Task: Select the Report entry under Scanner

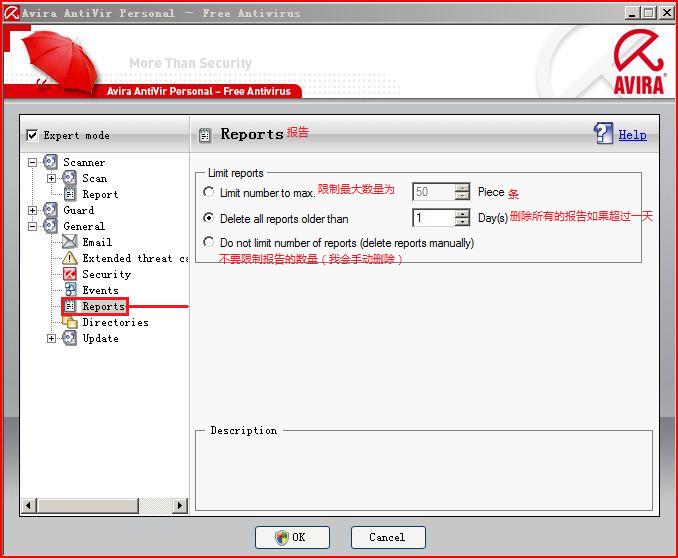Action: (100, 195)
